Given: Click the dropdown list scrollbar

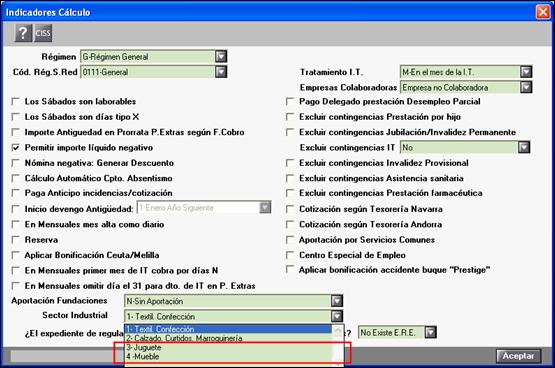Looking at the screenshot, I should coord(338,345).
